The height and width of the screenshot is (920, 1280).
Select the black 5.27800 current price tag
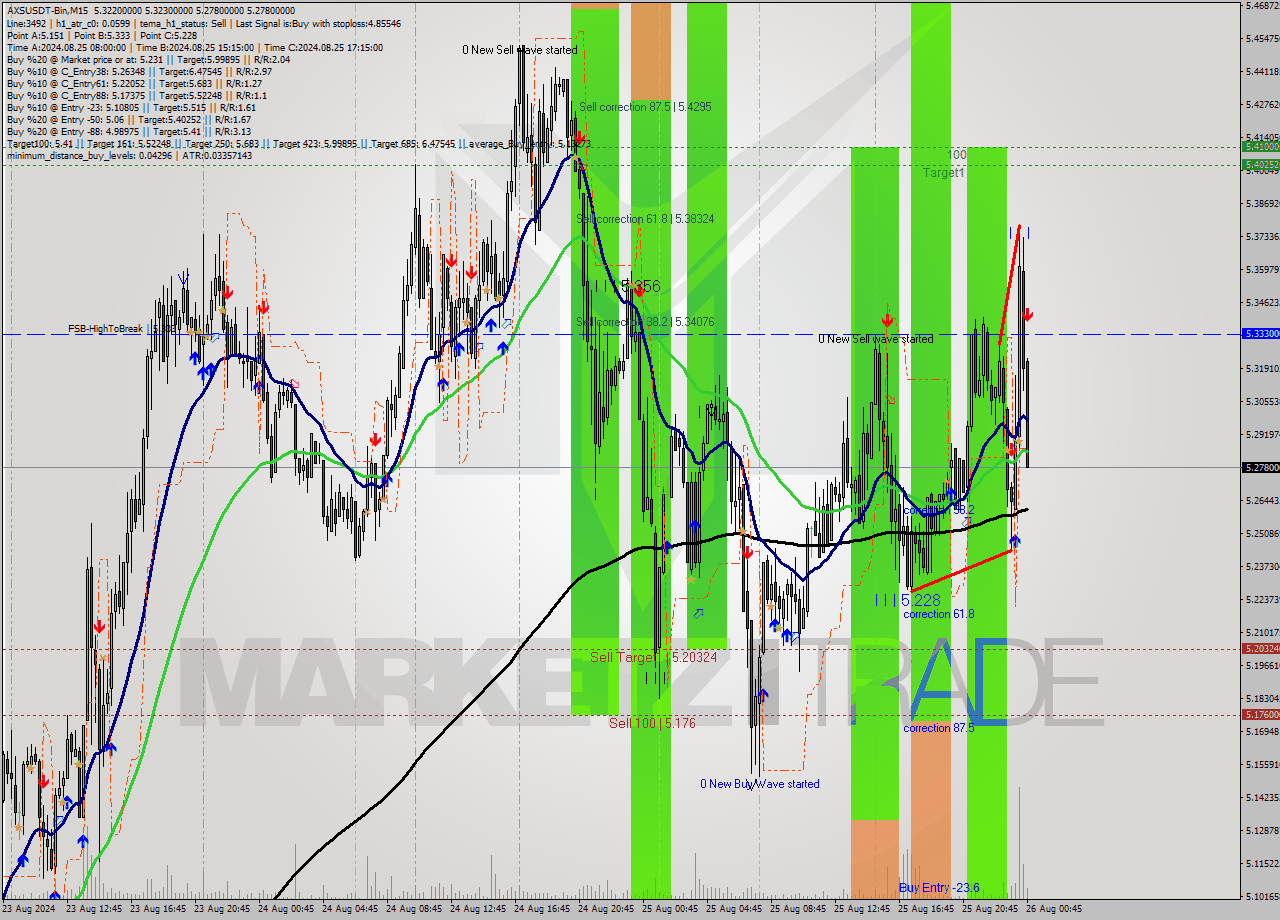[1260, 467]
